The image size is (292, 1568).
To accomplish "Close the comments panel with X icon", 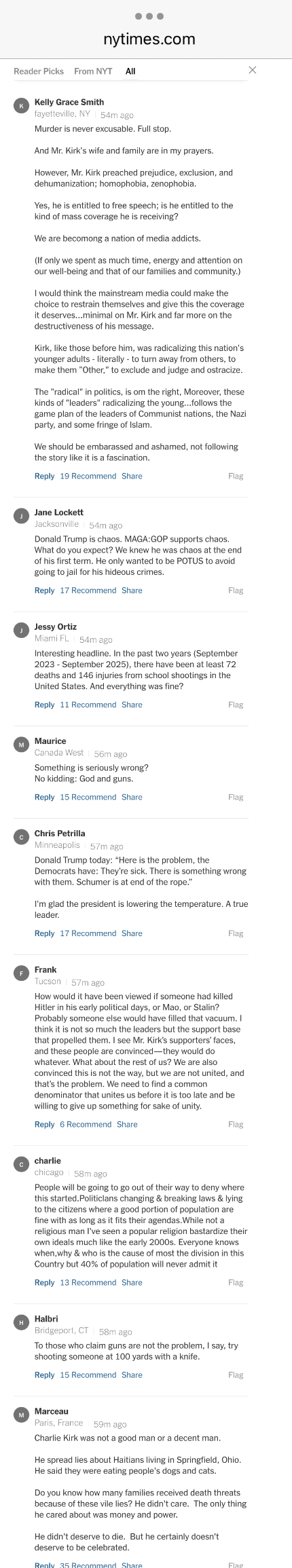I will (x=253, y=70).
